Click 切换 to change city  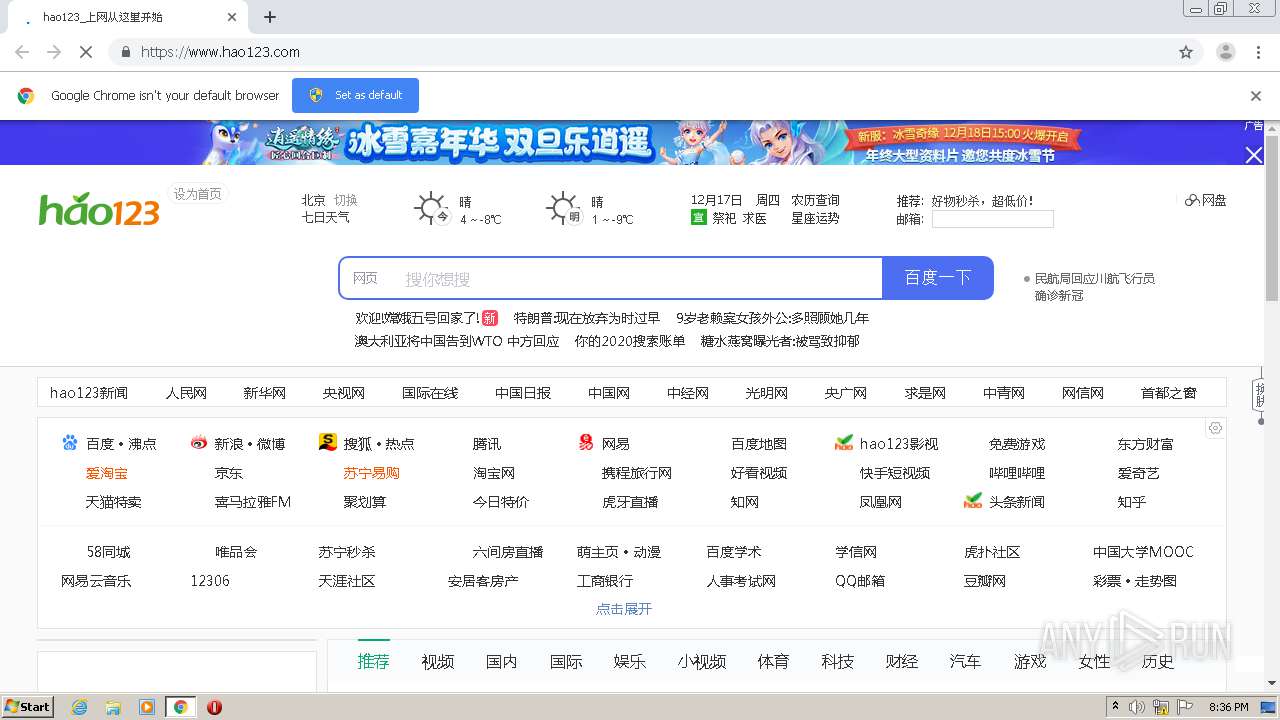[345, 200]
